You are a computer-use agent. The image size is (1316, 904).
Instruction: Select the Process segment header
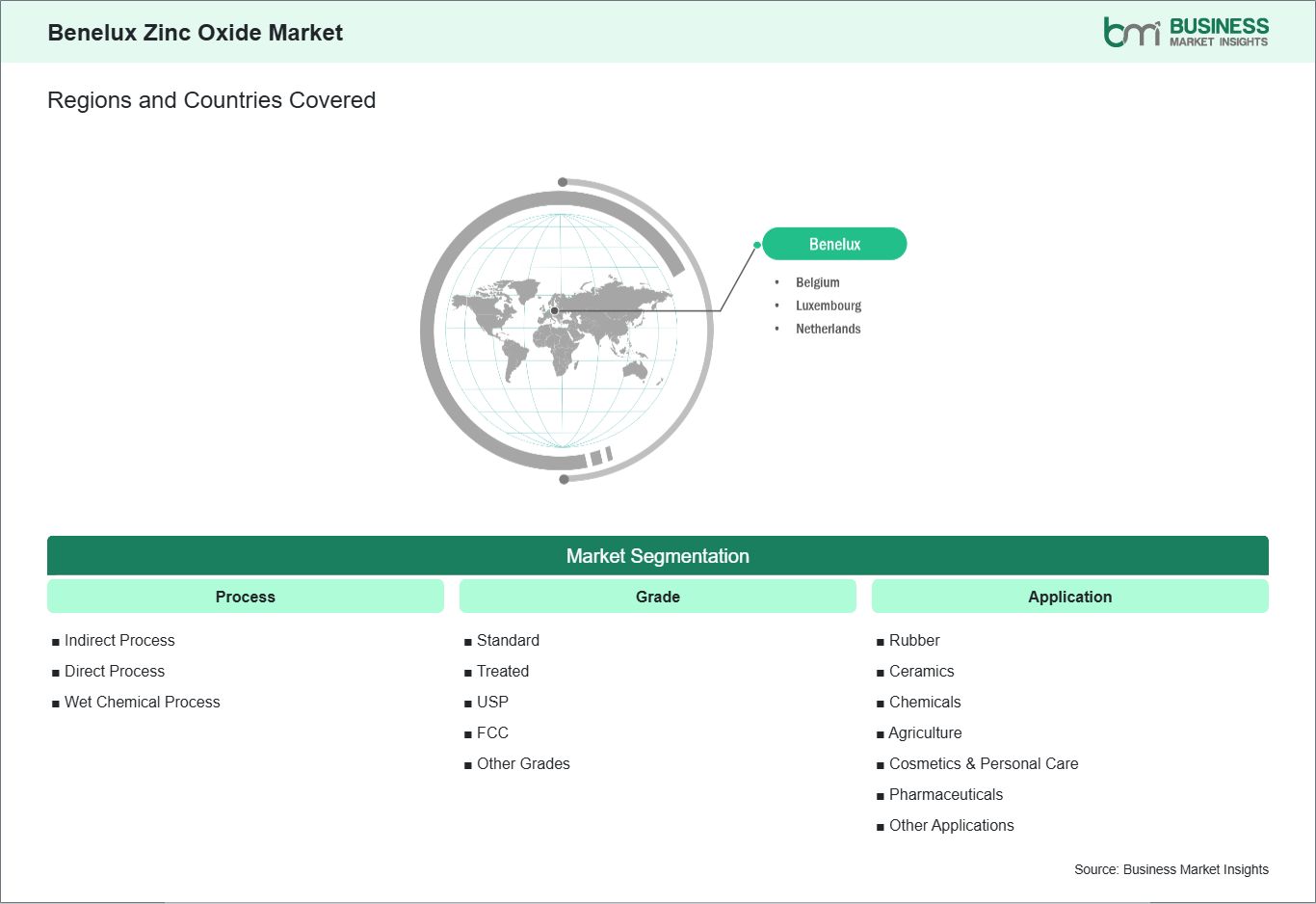pyautogui.click(x=246, y=597)
